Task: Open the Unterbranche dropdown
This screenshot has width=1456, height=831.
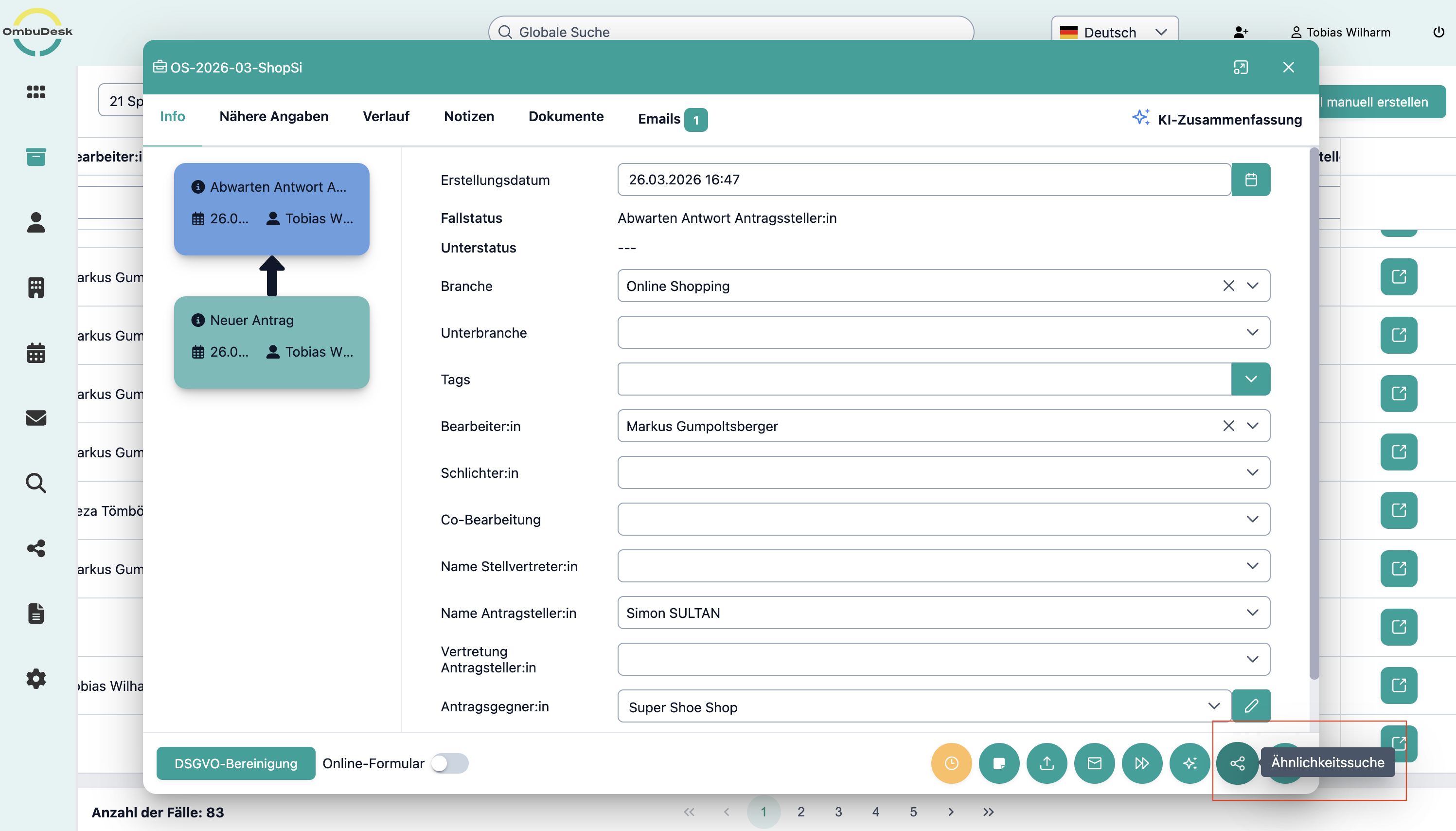Action: click(1252, 332)
